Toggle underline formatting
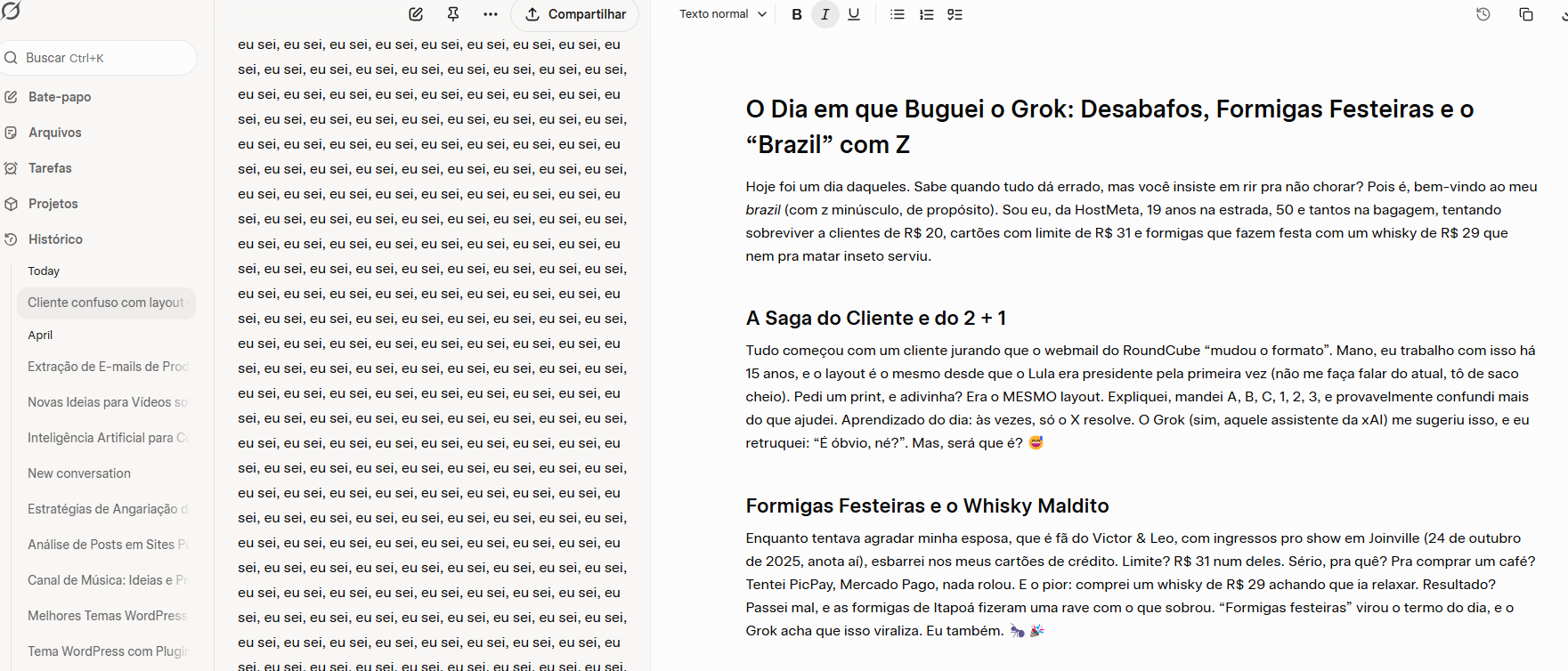The width and height of the screenshot is (1568, 671). 854,14
